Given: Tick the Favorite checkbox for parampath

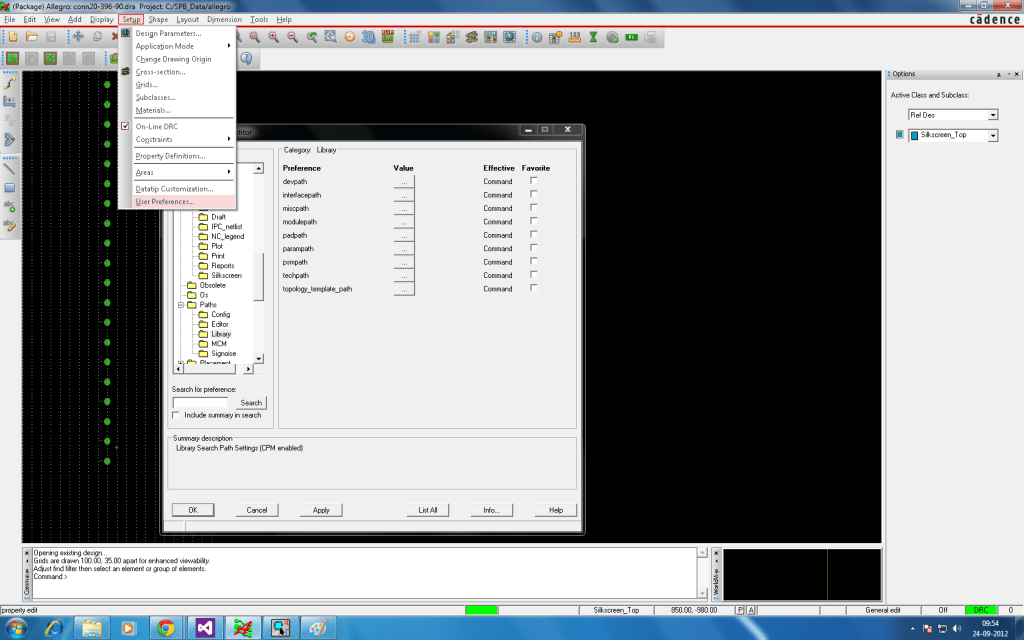Looking at the screenshot, I should point(534,248).
